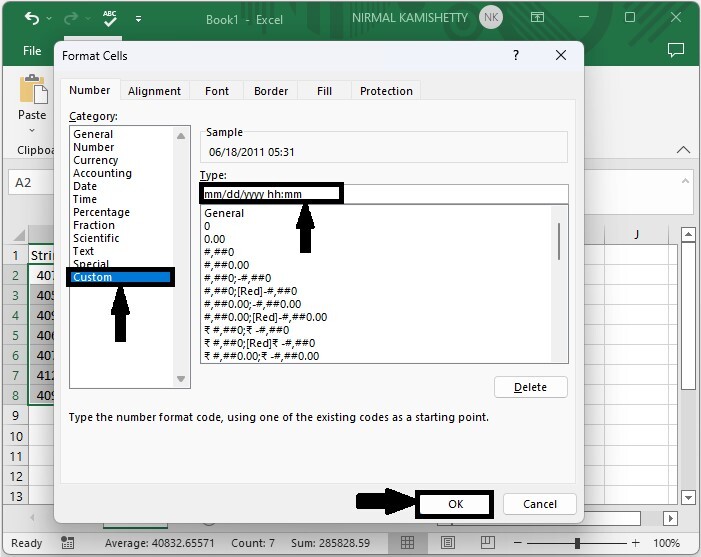Click the Redo arrow in title bar
Screen dimensions: 701x557
[71, 18]
